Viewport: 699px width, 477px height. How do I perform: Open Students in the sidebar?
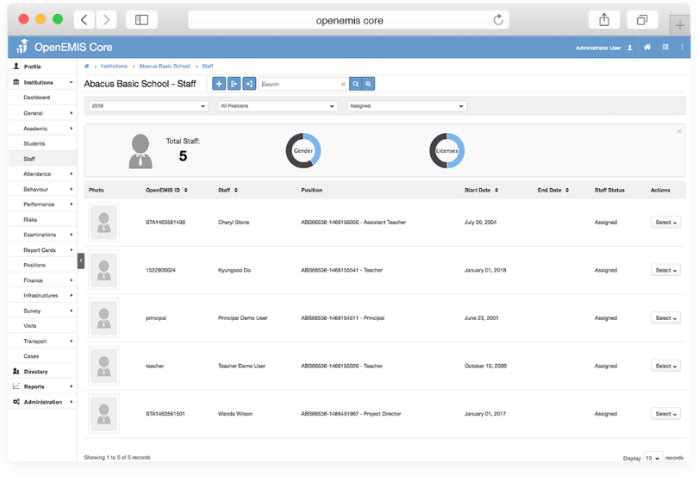(x=43, y=144)
